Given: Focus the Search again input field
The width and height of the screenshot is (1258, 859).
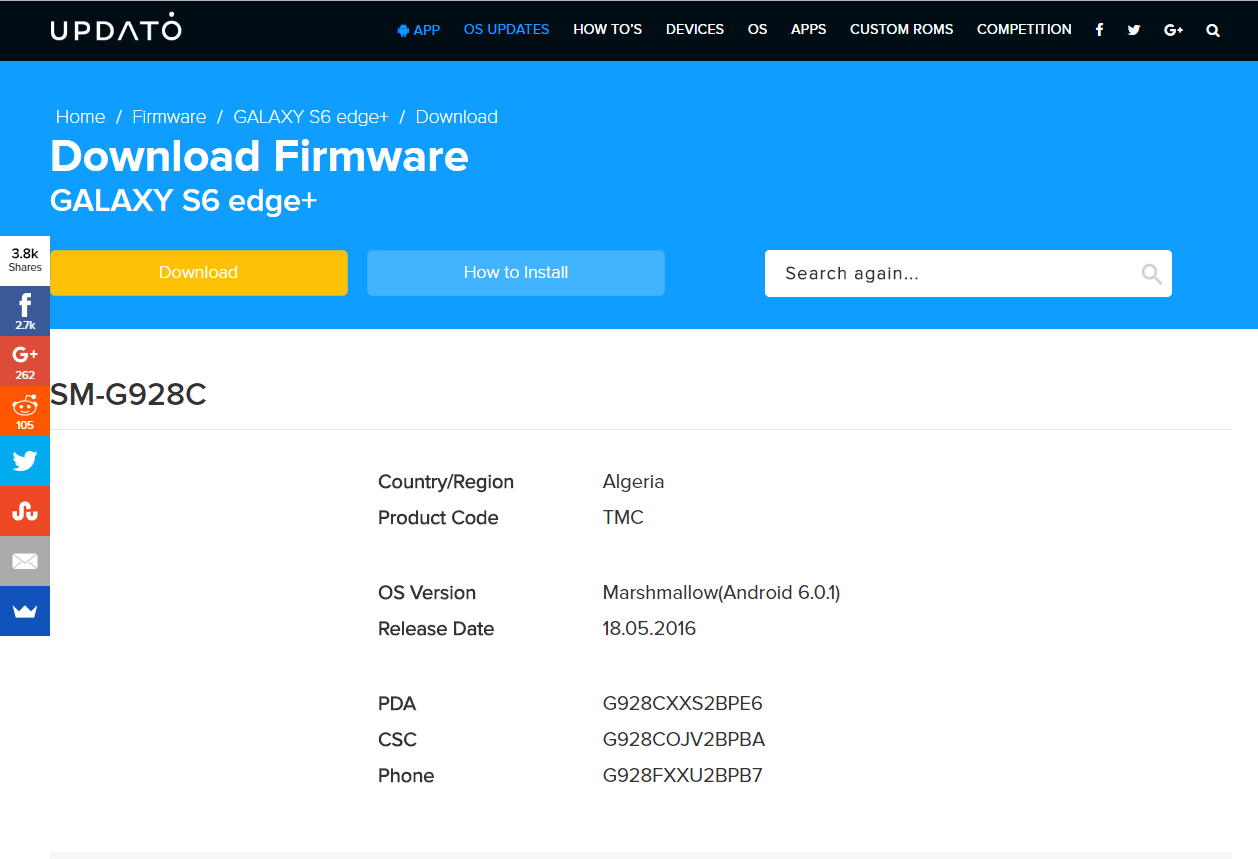Looking at the screenshot, I should [950, 274].
